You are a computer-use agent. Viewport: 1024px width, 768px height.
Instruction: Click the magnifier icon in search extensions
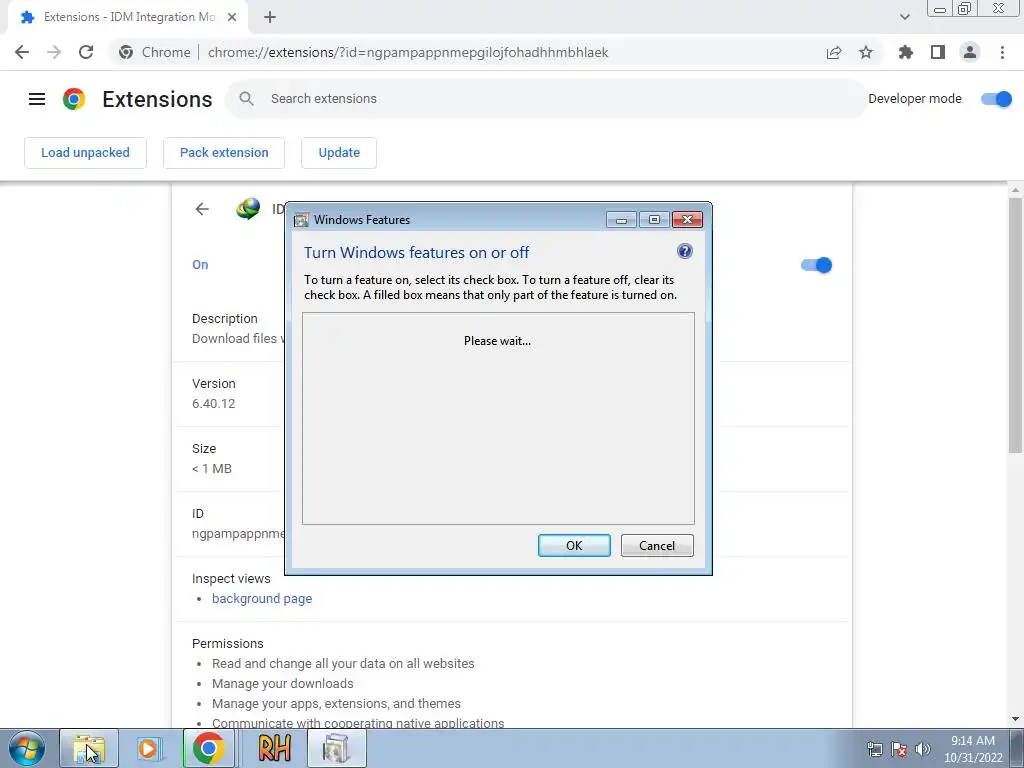point(246,99)
